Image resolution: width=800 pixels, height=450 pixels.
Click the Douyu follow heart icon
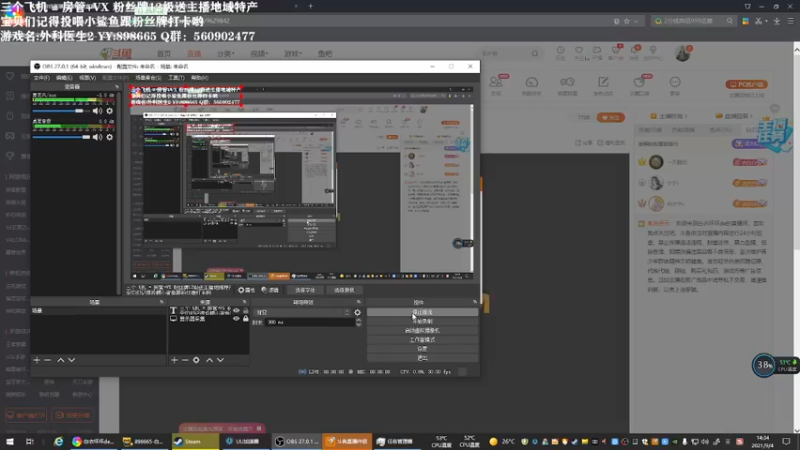[579, 53]
